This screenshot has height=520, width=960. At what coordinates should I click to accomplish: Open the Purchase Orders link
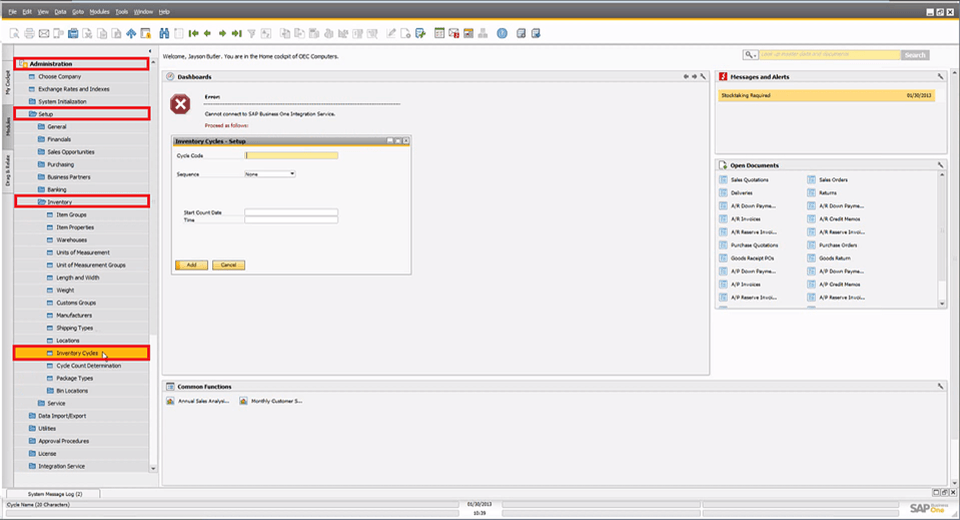[x=838, y=245]
